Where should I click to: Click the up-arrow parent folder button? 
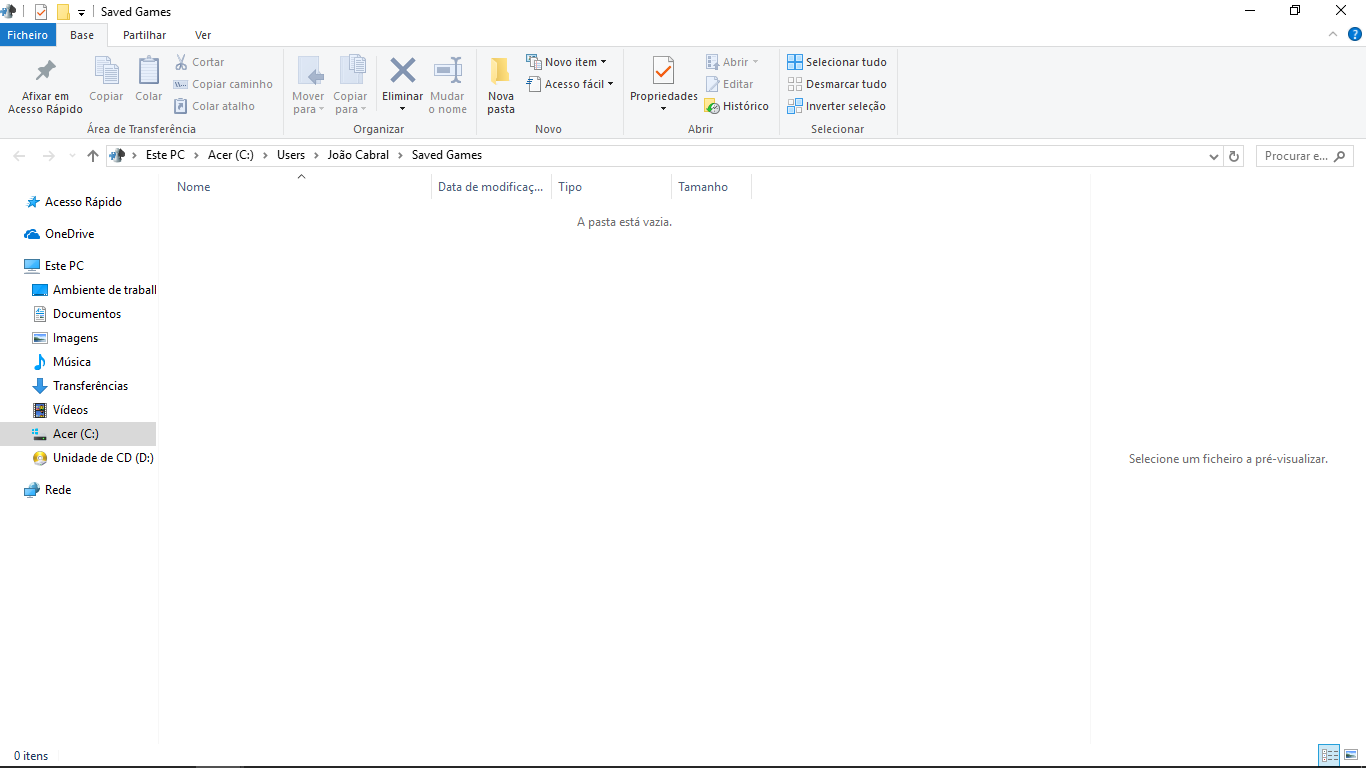click(x=93, y=156)
